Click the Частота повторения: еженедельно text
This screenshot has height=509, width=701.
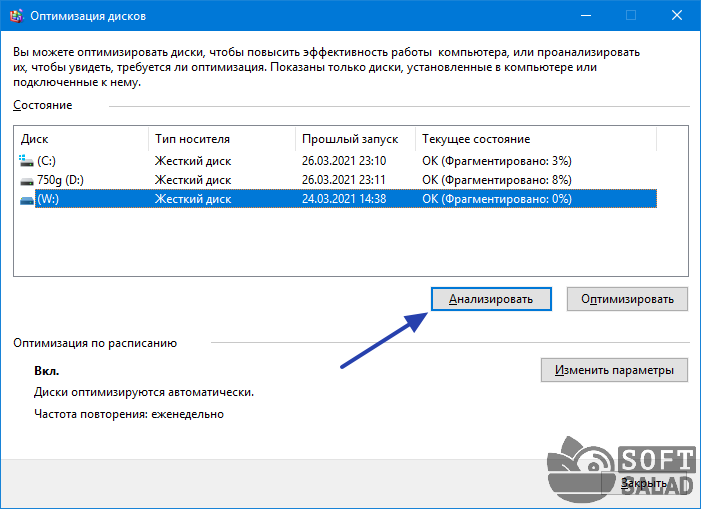point(129,414)
